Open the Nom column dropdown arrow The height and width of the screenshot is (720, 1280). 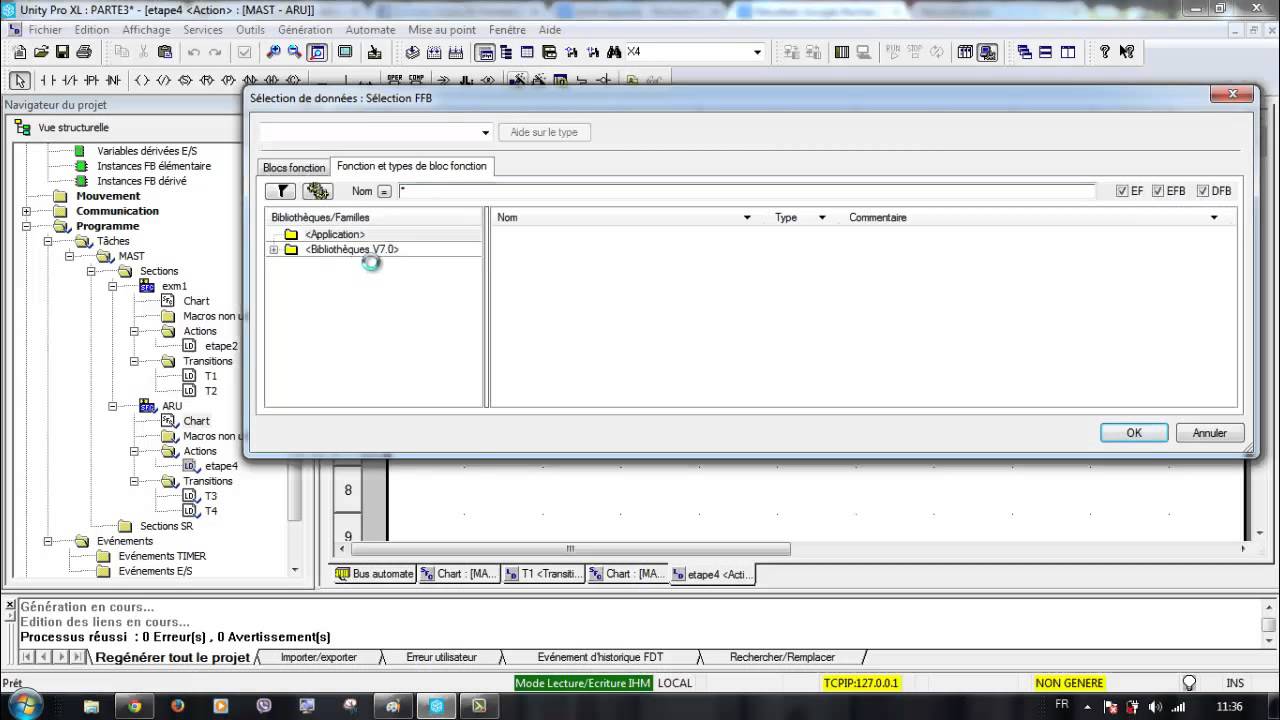(746, 217)
